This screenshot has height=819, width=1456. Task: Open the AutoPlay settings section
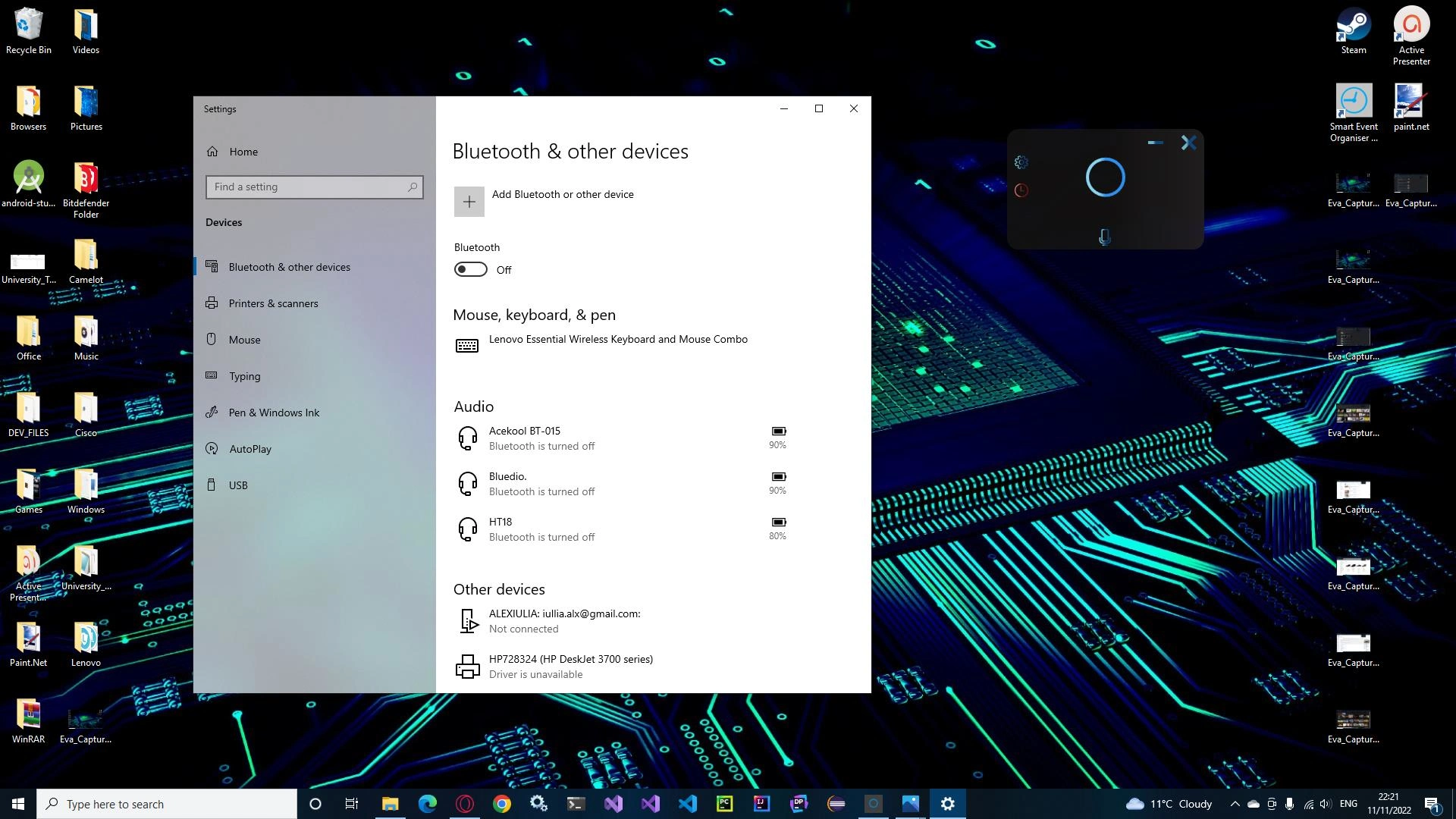pos(315,449)
